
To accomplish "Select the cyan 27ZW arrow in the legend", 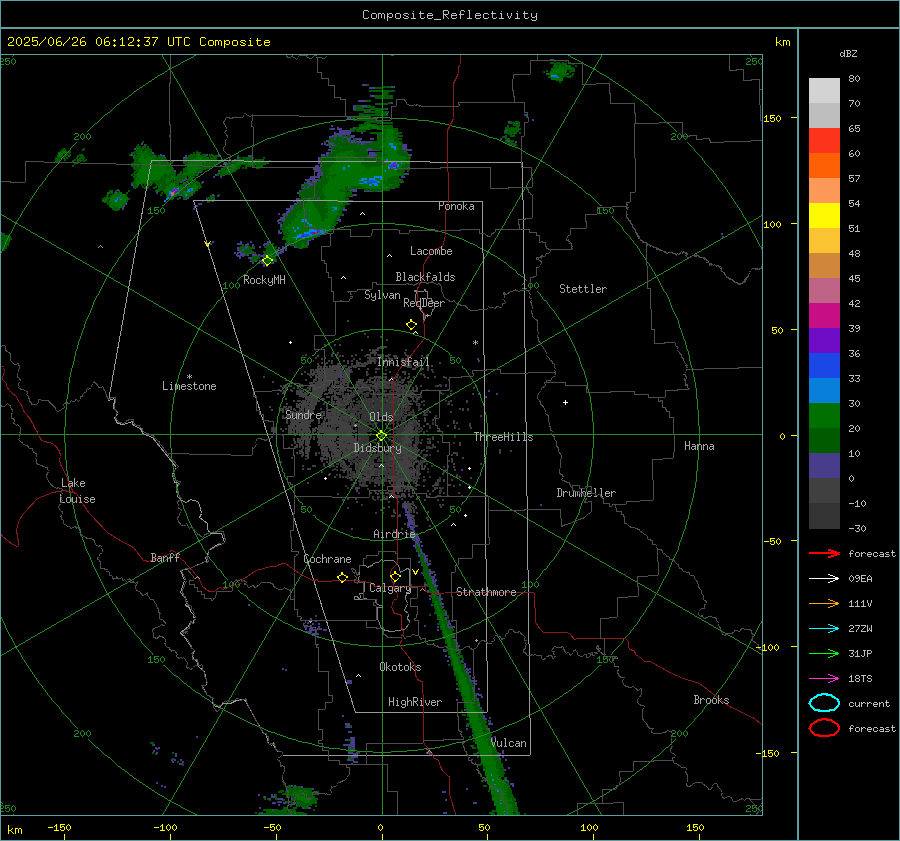I will (824, 629).
